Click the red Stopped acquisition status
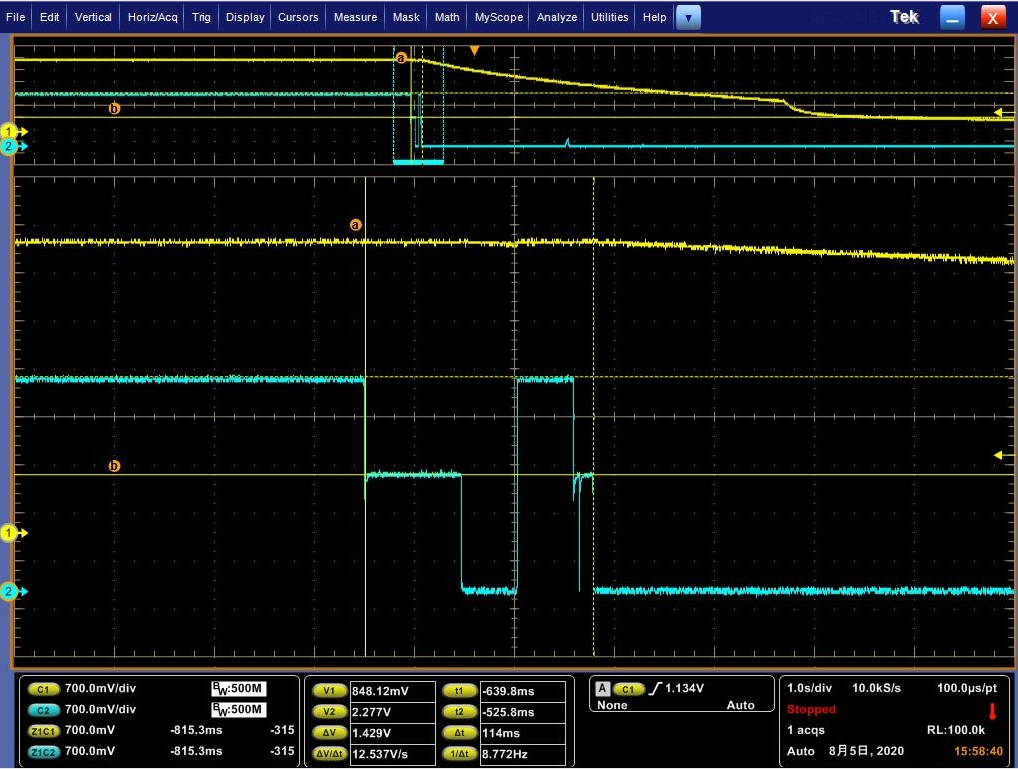1018x769 pixels. (811, 709)
